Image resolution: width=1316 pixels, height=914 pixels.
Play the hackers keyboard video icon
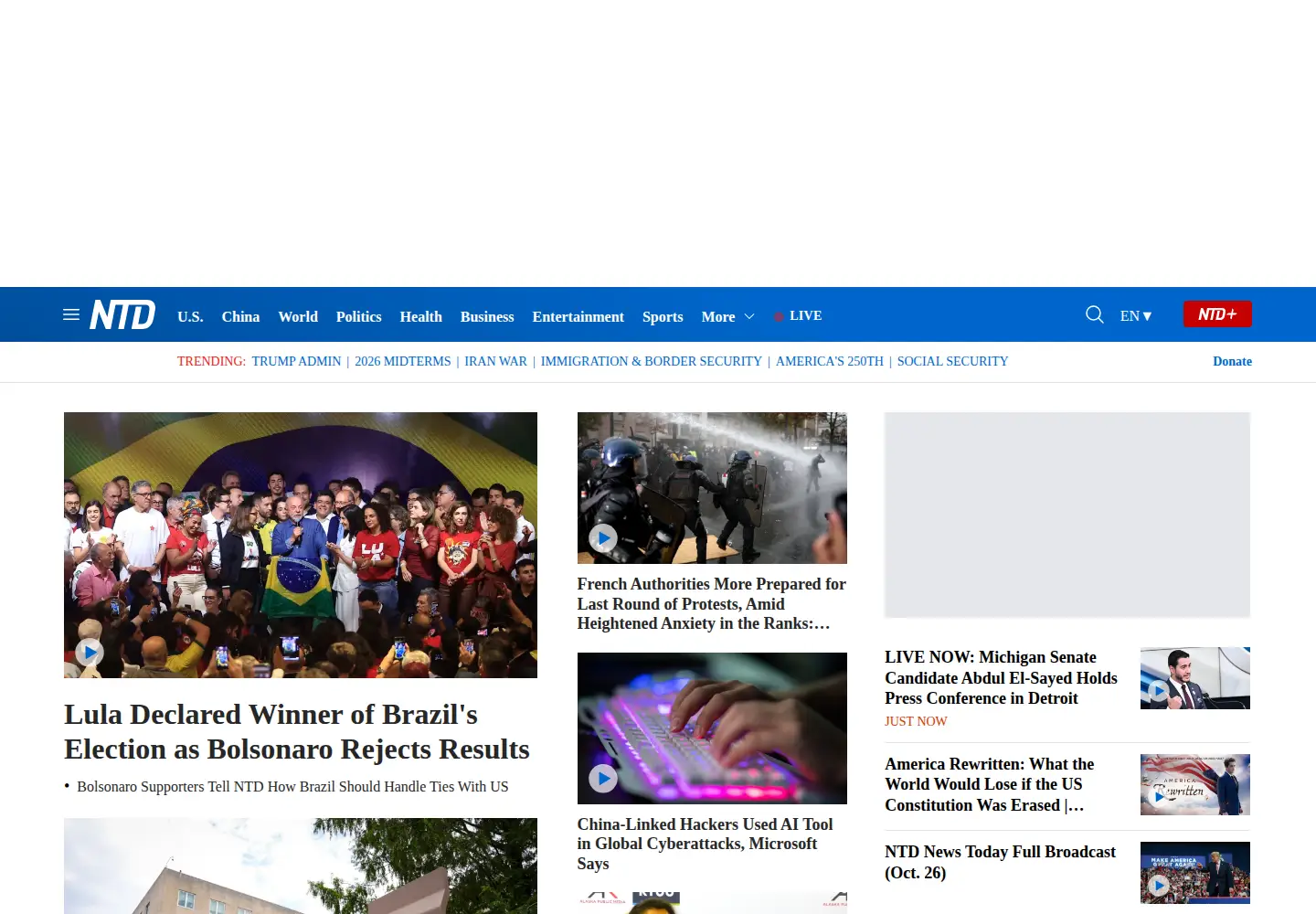(602, 778)
